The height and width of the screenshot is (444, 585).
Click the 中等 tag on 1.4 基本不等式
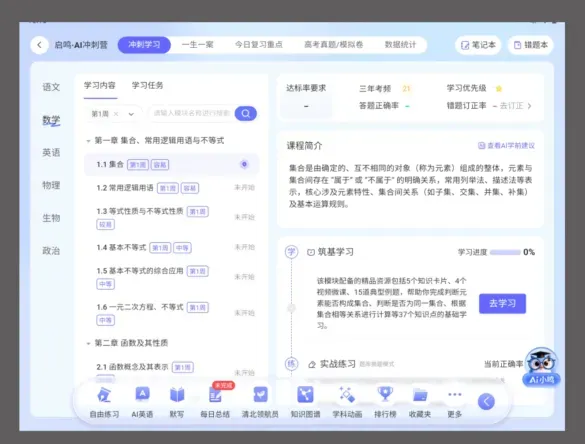click(182, 248)
